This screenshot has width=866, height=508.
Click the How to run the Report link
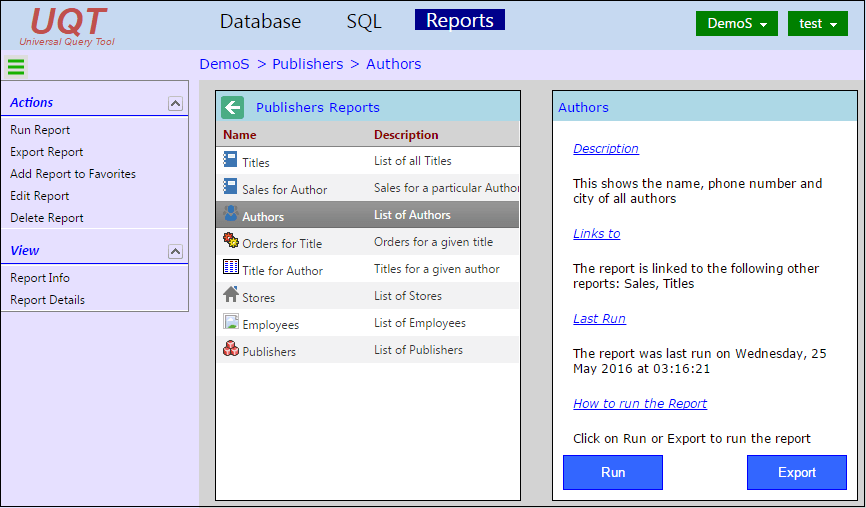click(x=640, y=404)
